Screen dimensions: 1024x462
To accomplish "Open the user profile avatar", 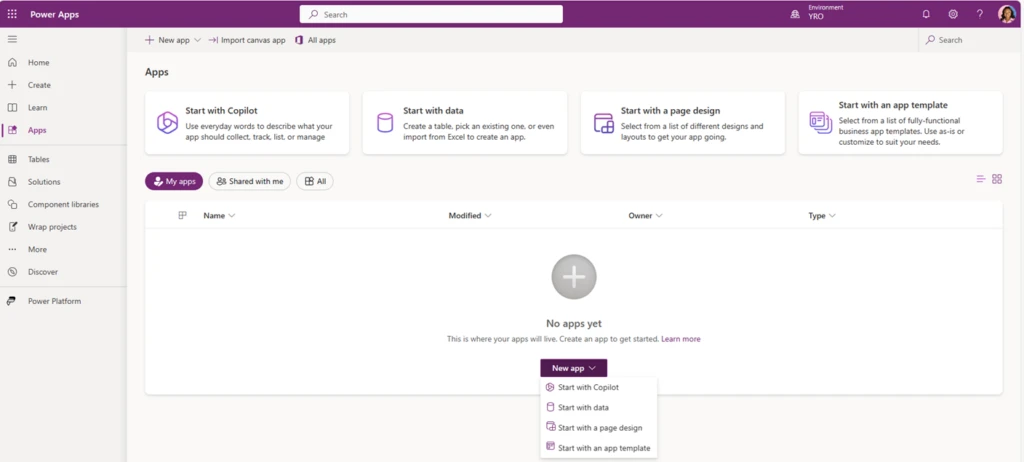I will click(1007, 14).
